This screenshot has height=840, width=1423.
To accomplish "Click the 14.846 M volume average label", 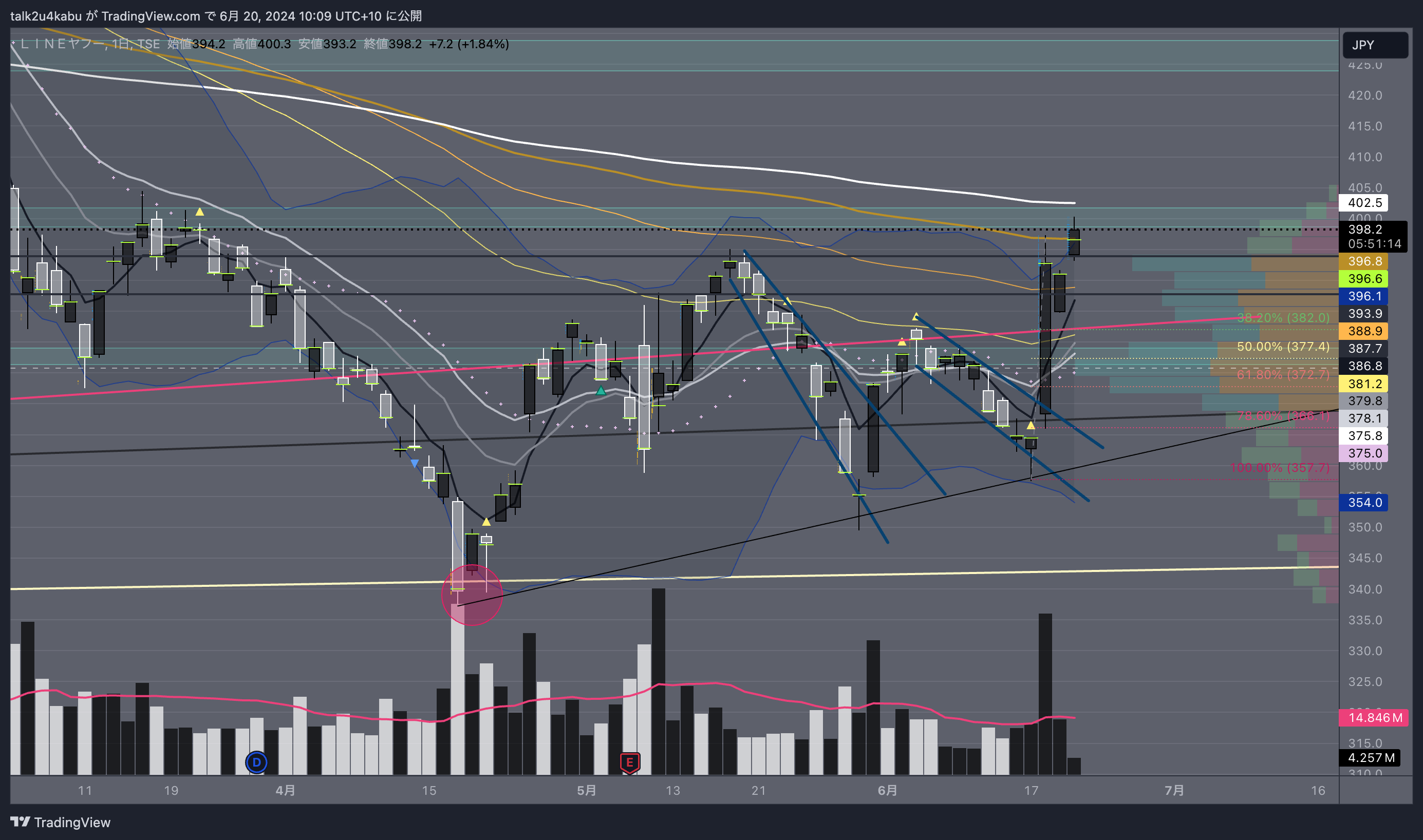I will (x=1375, y=718).
